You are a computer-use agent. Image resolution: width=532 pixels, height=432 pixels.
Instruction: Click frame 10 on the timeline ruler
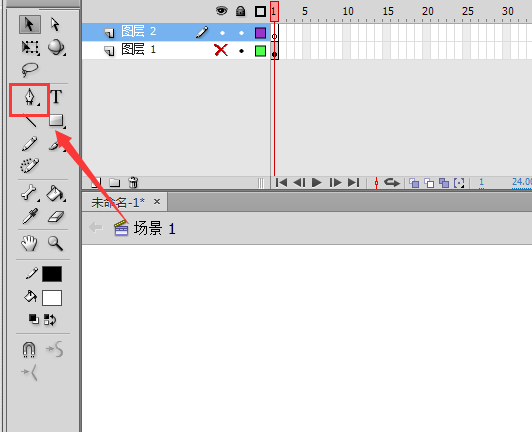(348, 12)
